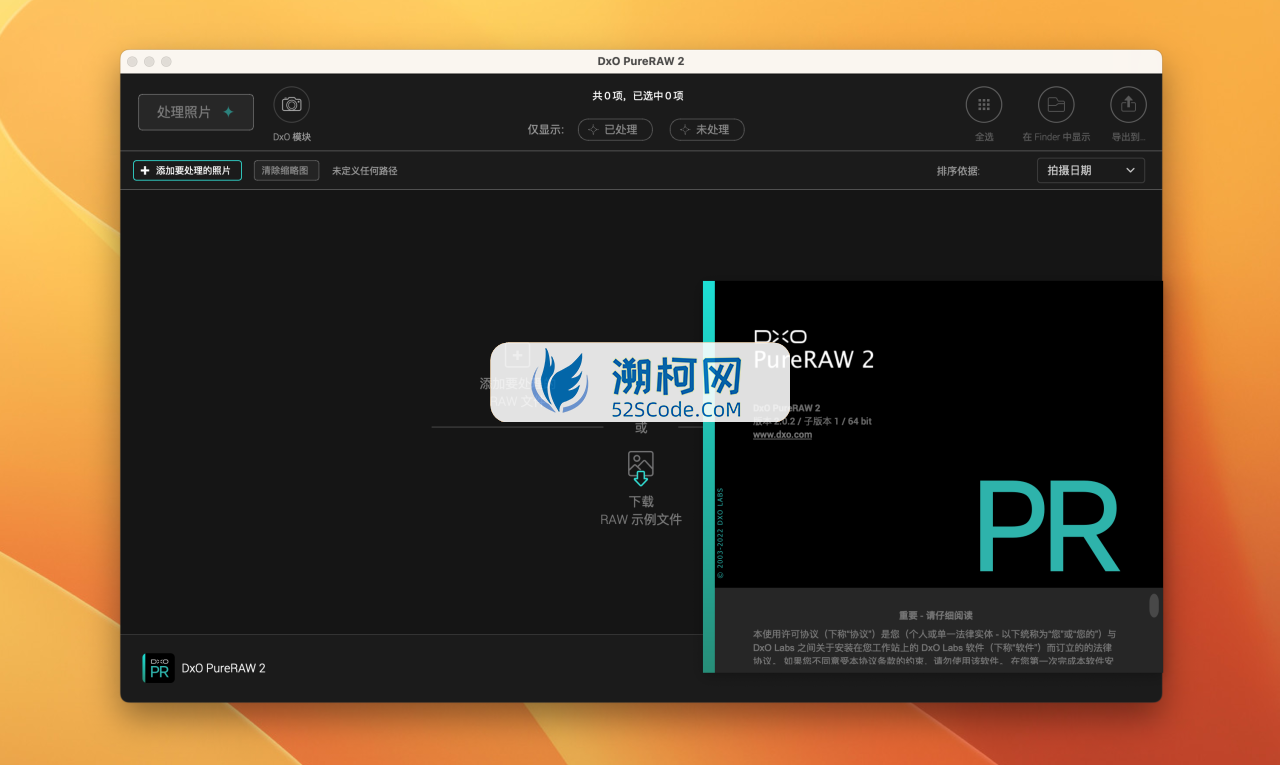Click the DxO PureRAW 2 footer label
Viewport: 1280px width, 765px height.
click(x=223, y=668)
